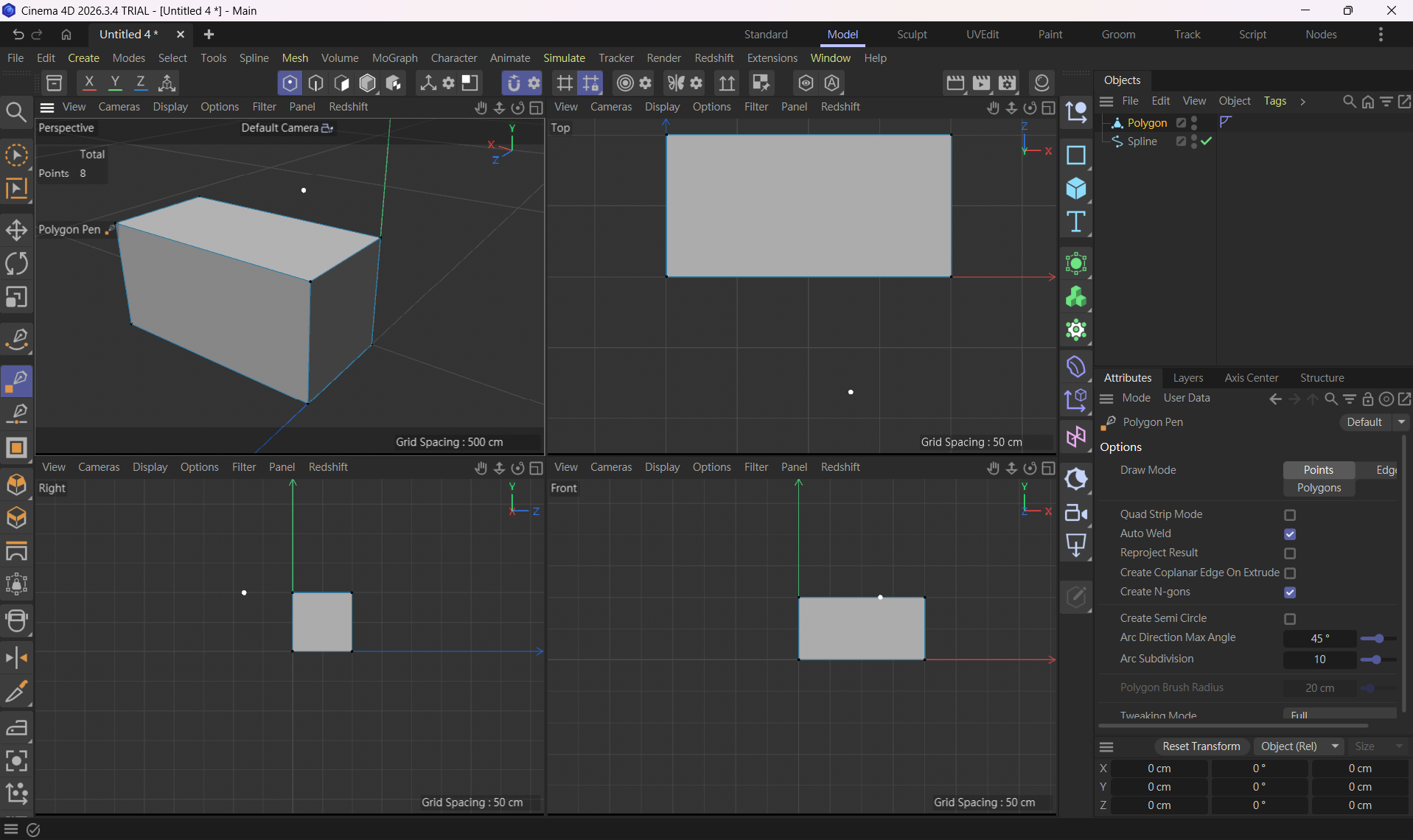
Task: Select the Scale tool in left toolbar
Action: (x=16, y=297)
